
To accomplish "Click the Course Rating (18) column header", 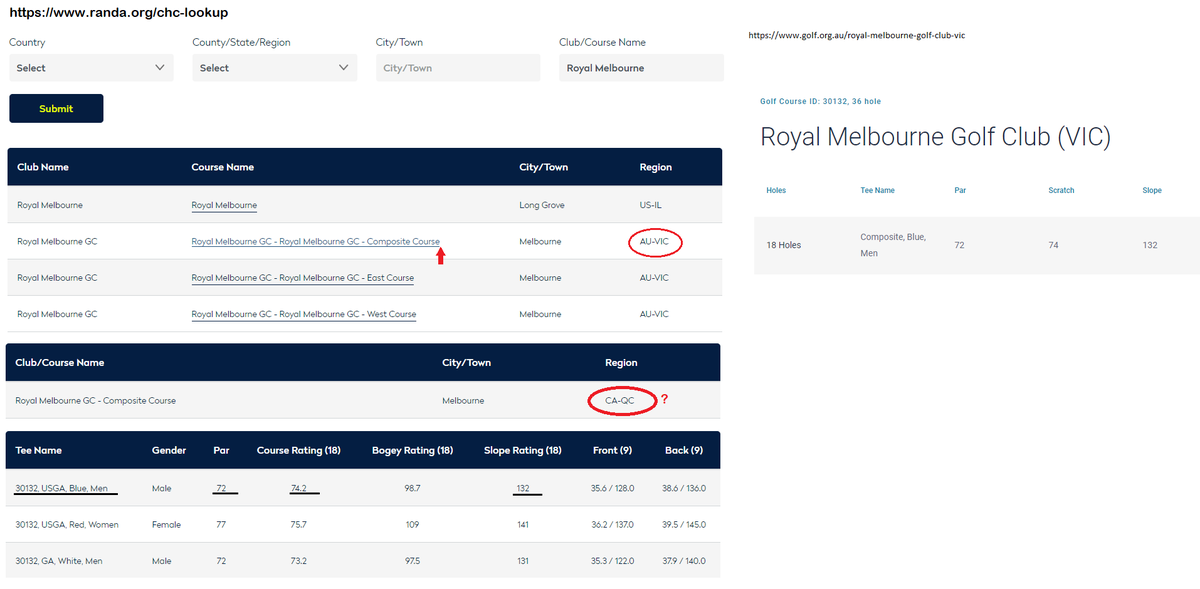I will tap(299, 450).
